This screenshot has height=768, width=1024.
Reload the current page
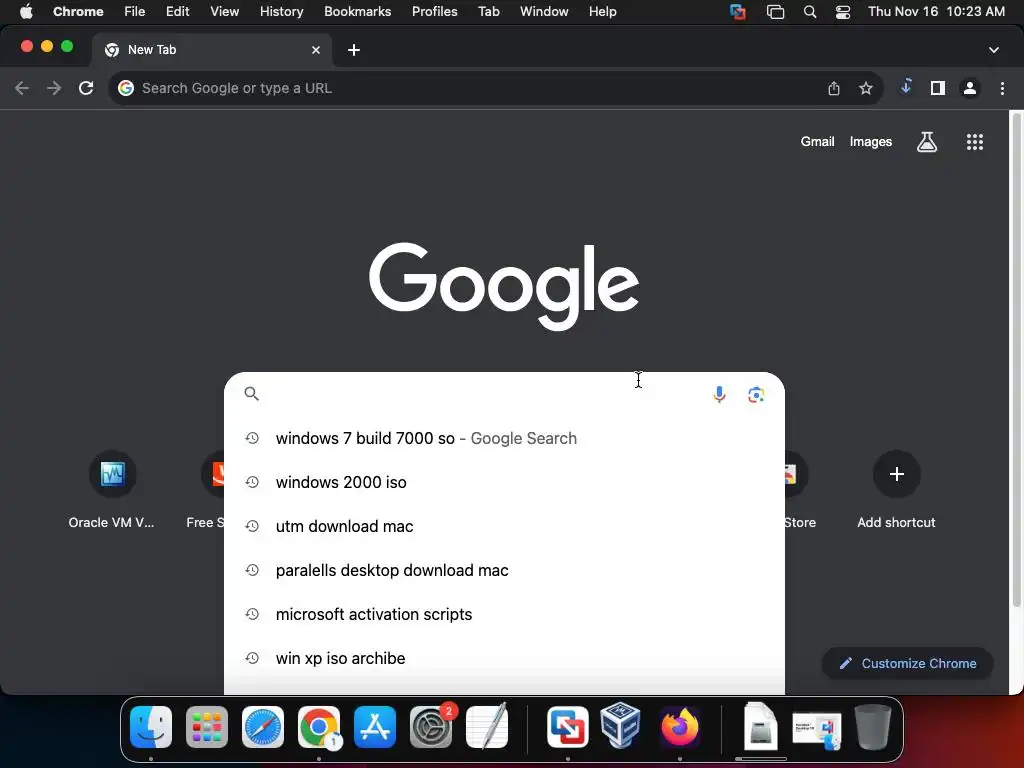coord(86,88)
